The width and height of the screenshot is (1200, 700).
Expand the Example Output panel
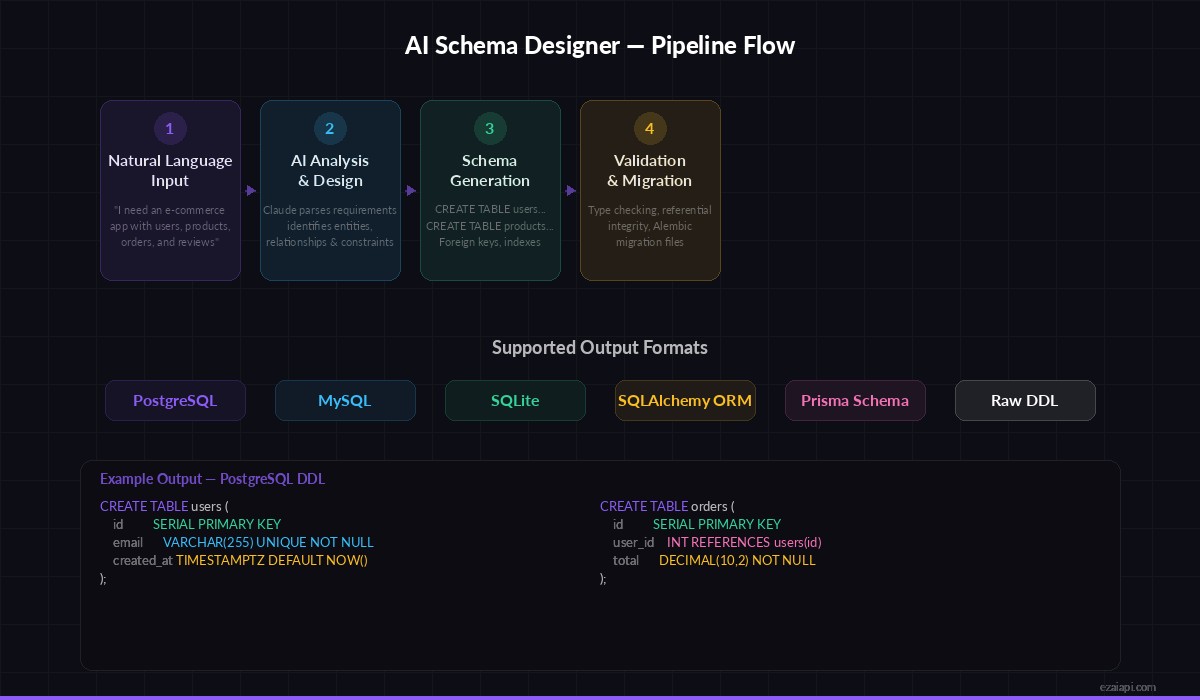(x=600, y=565)
